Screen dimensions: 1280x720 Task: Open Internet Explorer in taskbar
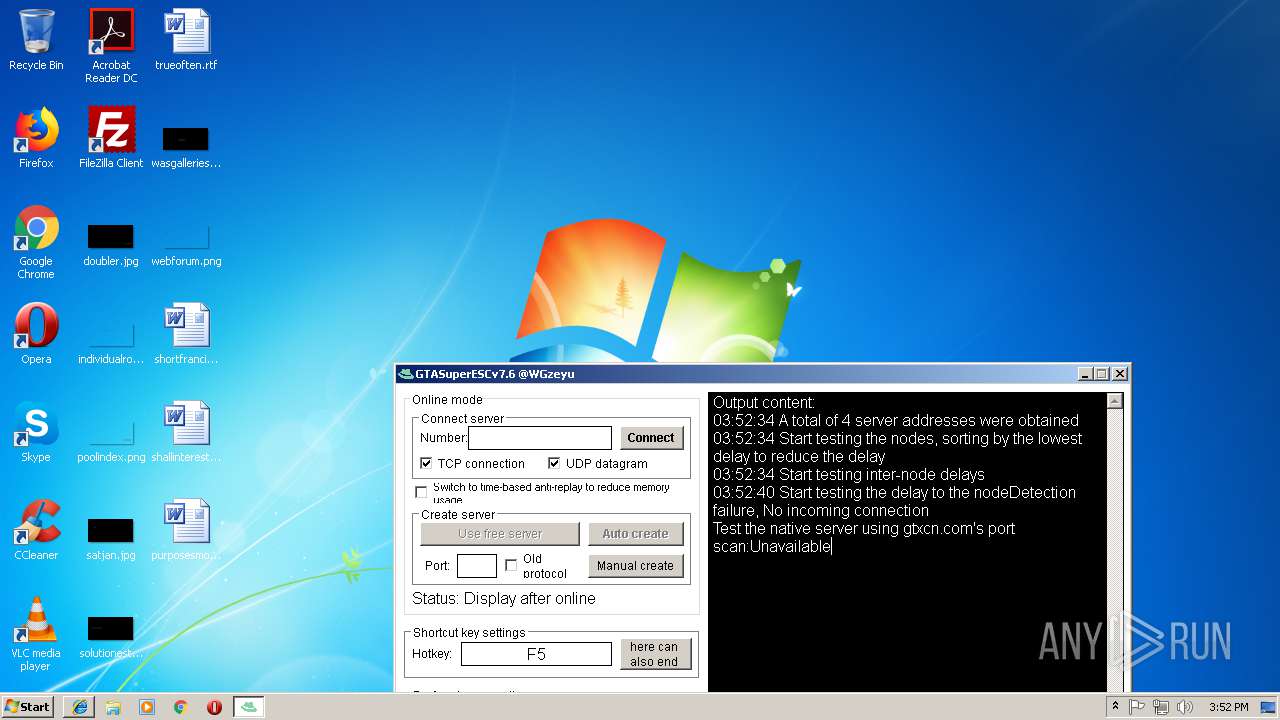point(80,707)
